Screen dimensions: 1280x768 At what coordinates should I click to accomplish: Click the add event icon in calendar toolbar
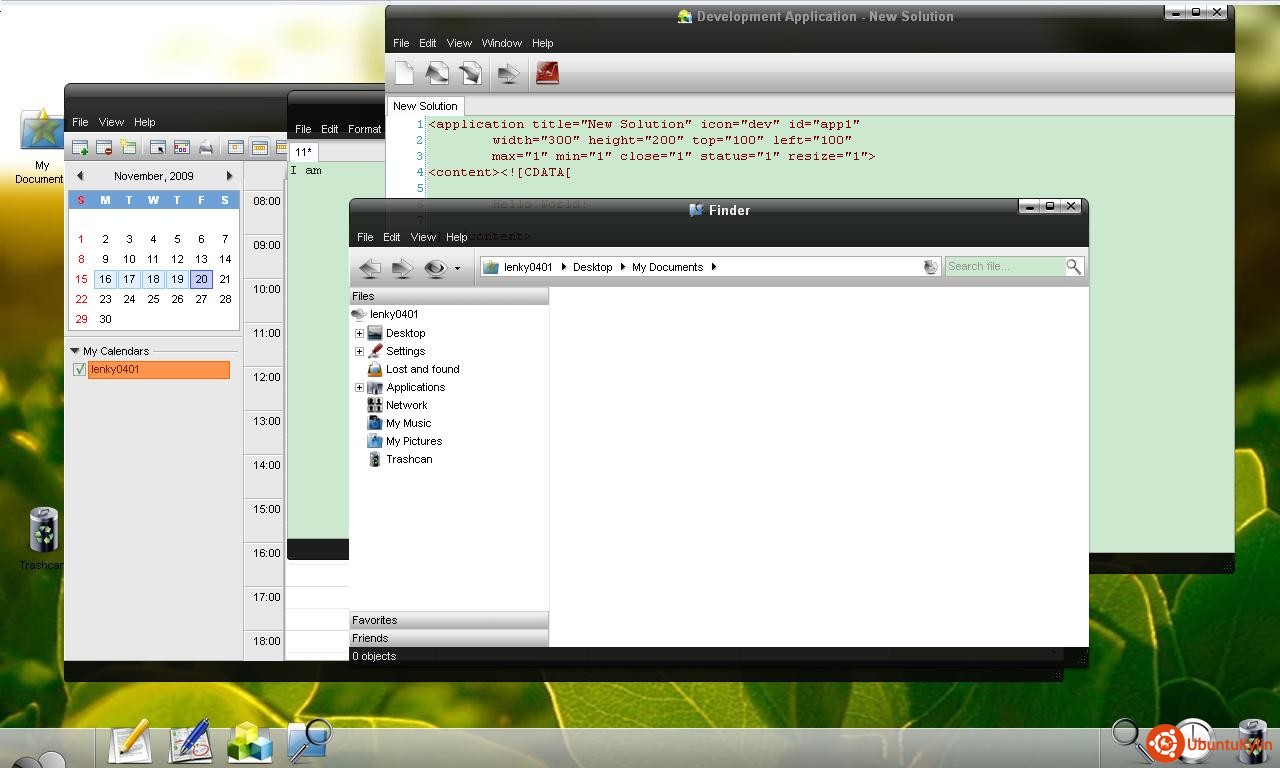coord(80,147)
